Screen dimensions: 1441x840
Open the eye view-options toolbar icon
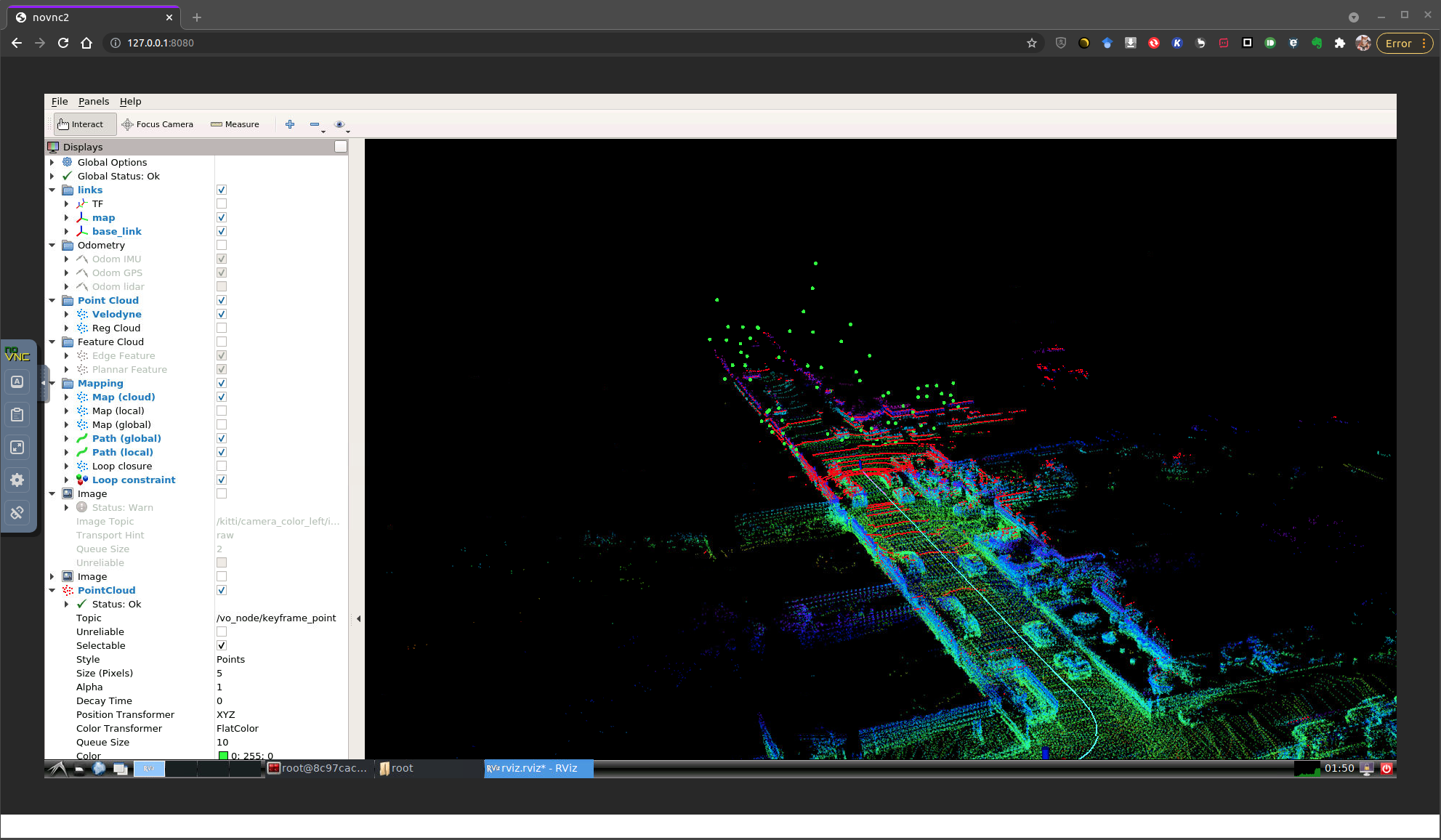point(339,124)
